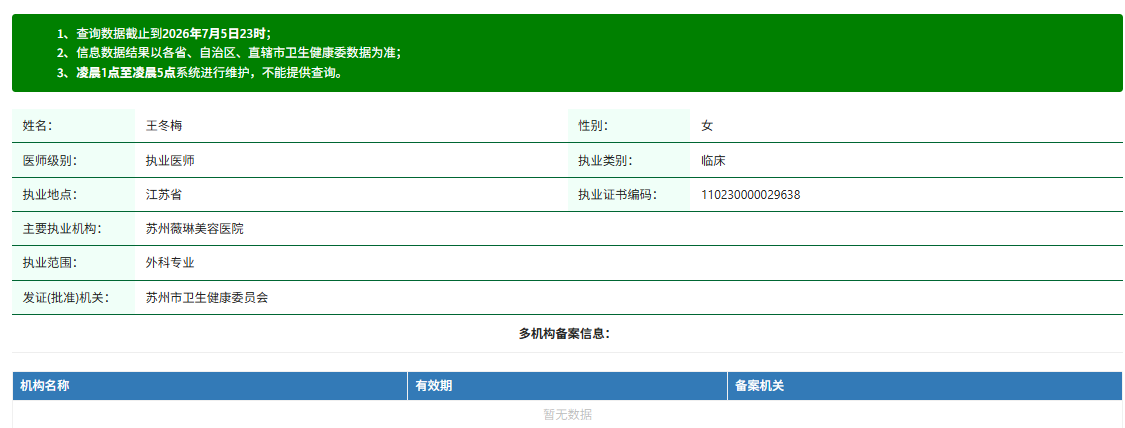Click the 机构名称 column header
This screenshot has height=428, width=1125.
210,386
